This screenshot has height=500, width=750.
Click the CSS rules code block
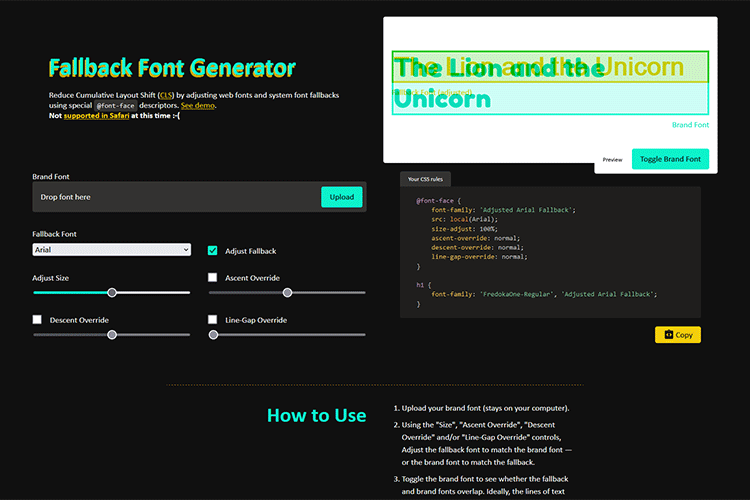[x=550, y=252]
